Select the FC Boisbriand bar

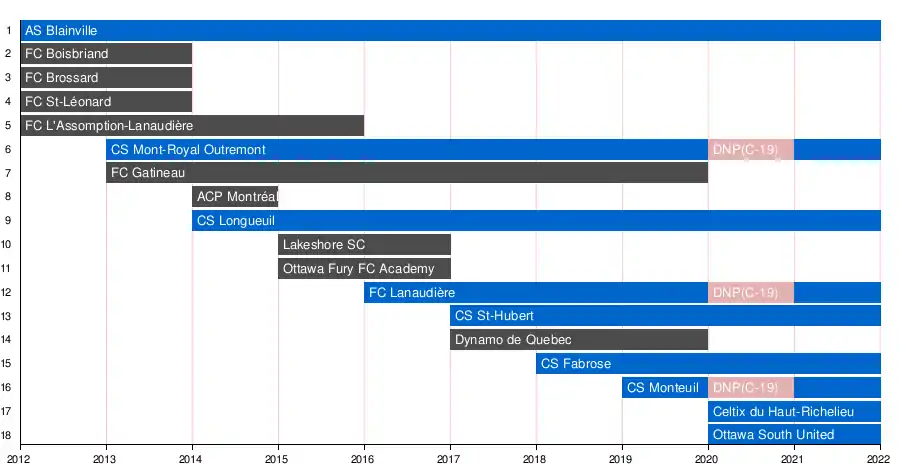click(x=106, y=54)
